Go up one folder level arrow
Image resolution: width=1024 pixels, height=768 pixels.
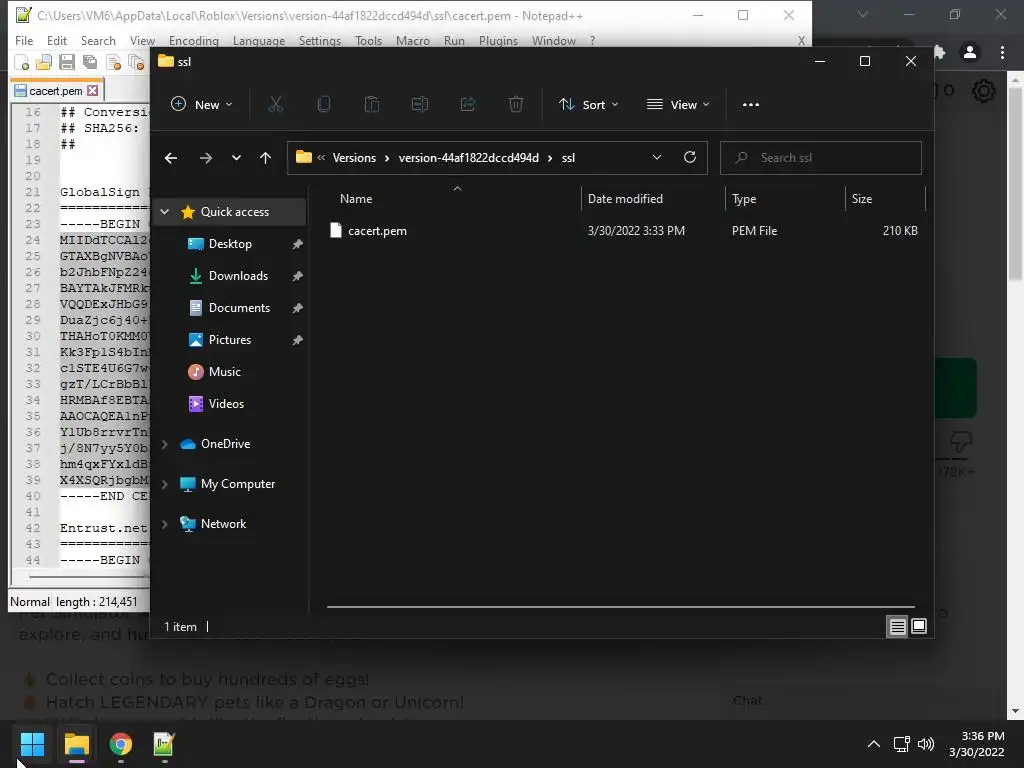tap(265, 158)
